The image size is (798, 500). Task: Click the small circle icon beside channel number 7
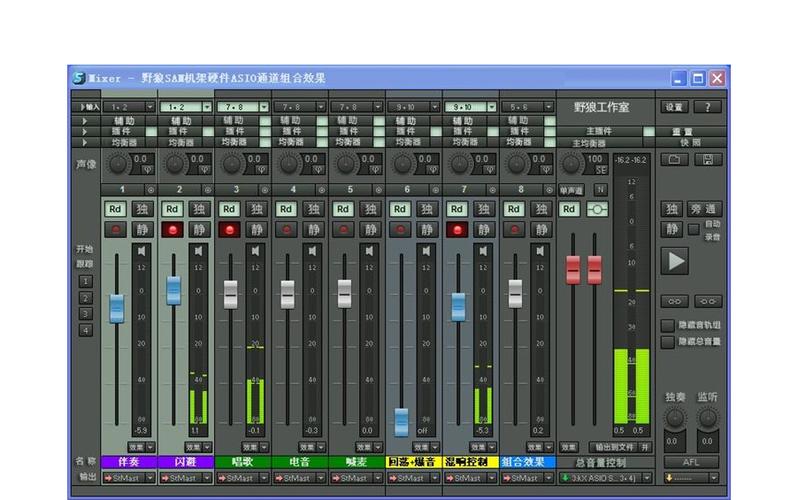pos(492,190)
